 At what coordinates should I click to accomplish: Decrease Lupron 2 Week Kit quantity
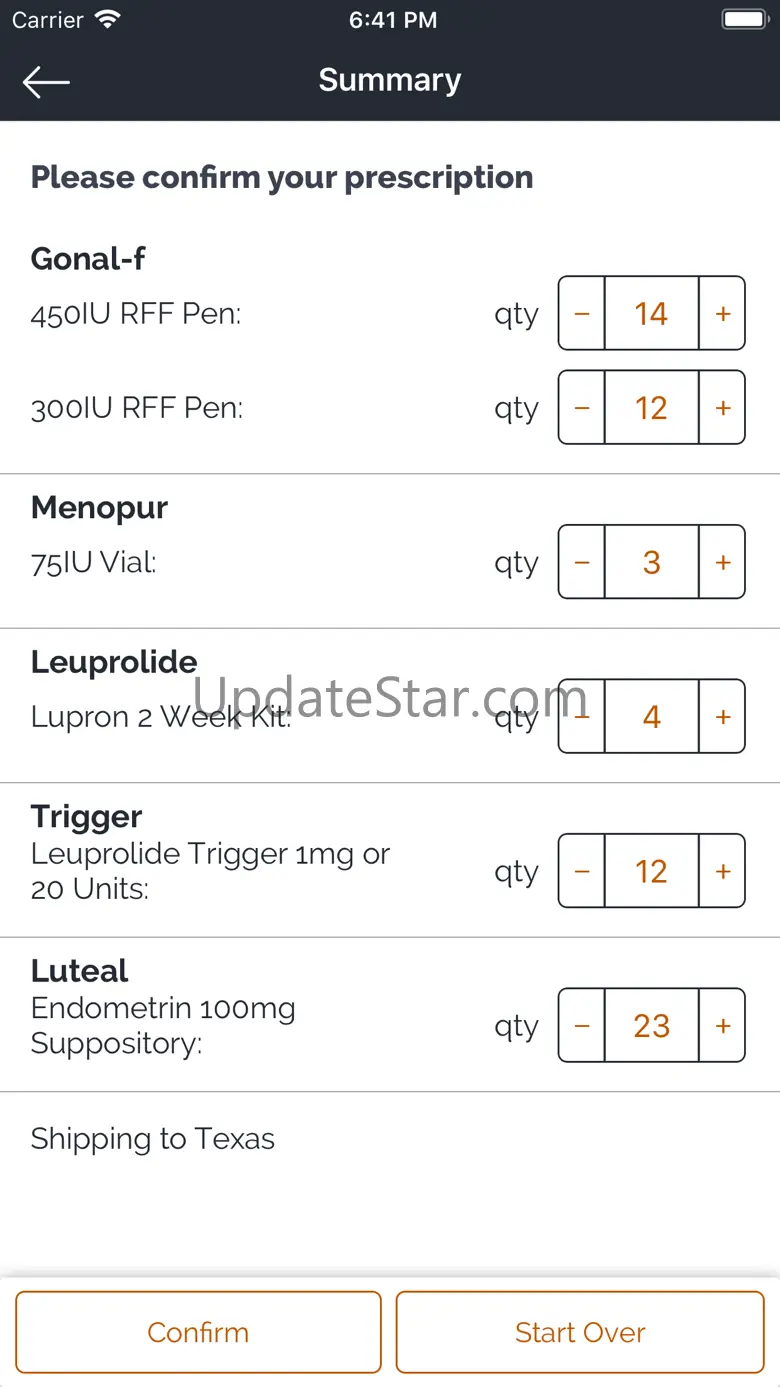(582, 717)
